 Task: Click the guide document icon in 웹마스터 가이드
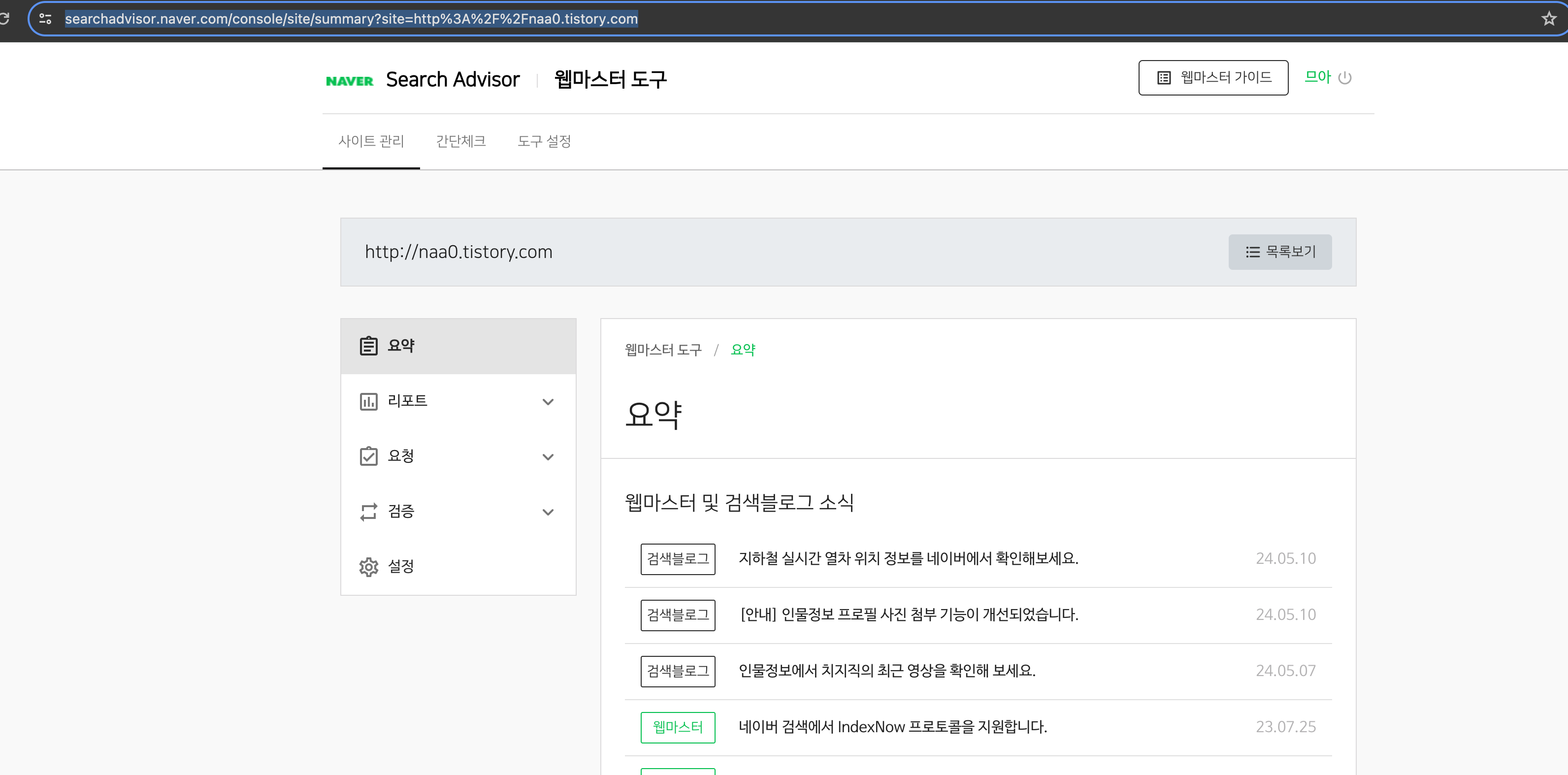[1164, 78]
